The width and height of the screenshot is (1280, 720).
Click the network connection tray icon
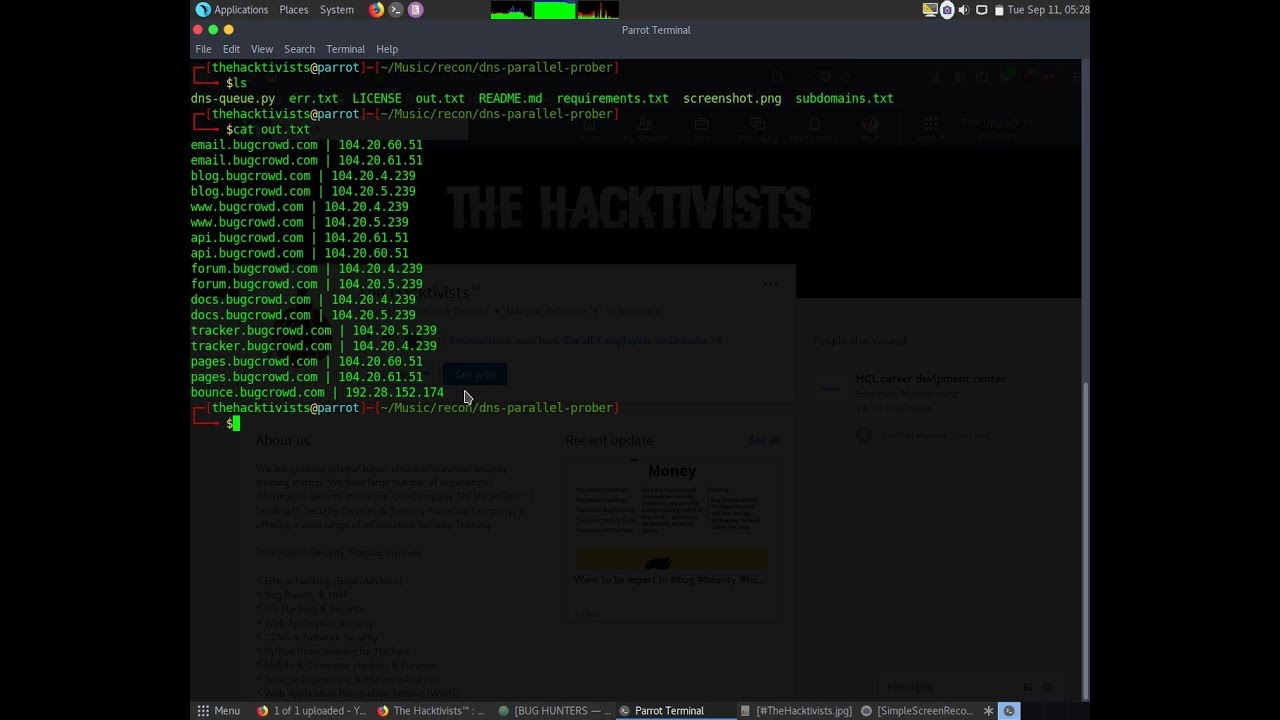point(981,10)
